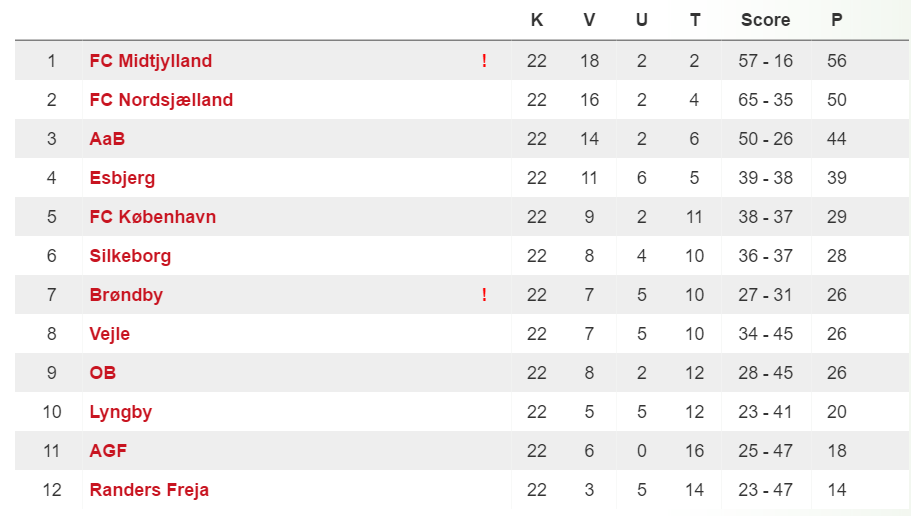This screenshot has height=516, width=911.
Task: Click the U column header
Action: (x=641, y=20)
